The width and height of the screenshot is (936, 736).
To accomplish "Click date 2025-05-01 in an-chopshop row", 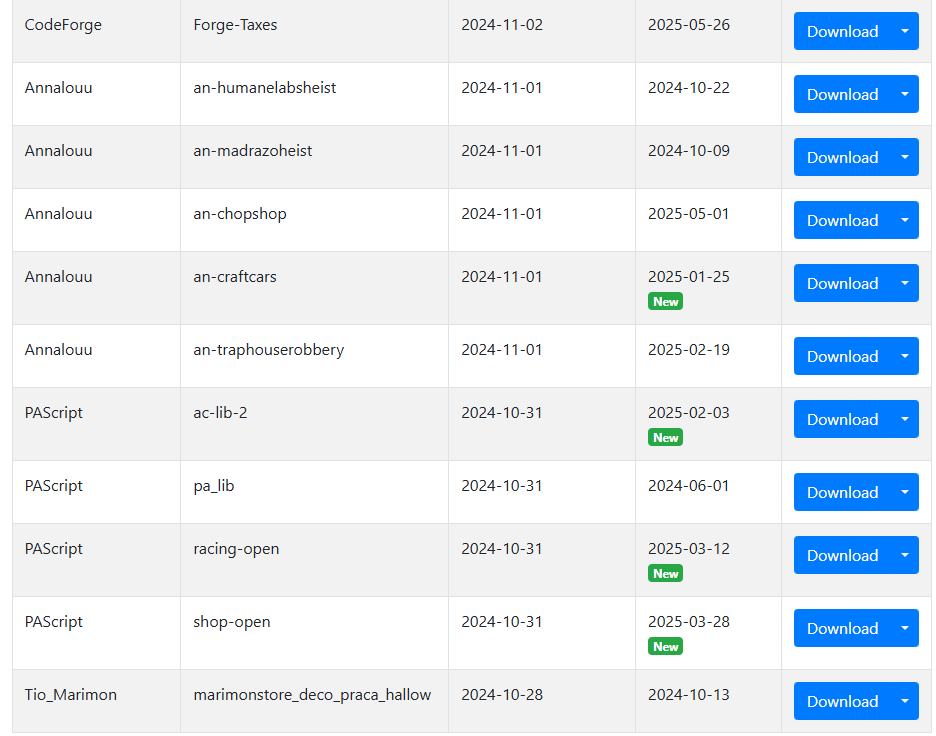I will coord(689,214).
